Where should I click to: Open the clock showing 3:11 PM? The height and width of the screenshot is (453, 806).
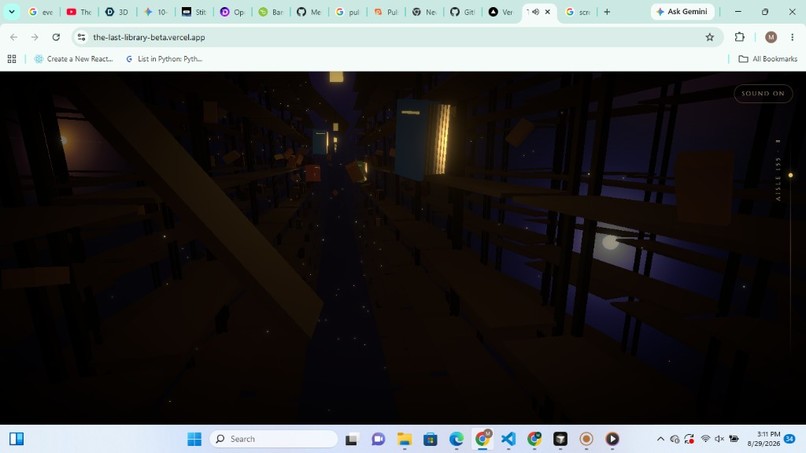click(763, 439)
